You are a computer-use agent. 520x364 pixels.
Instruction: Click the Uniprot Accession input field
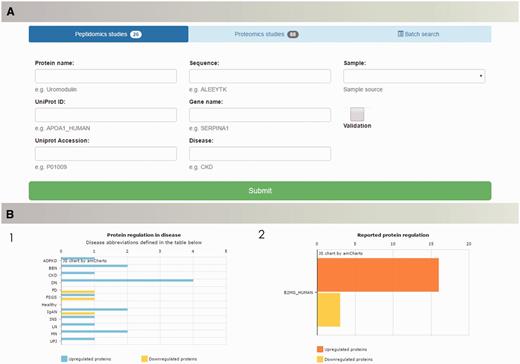click(106, 154)
